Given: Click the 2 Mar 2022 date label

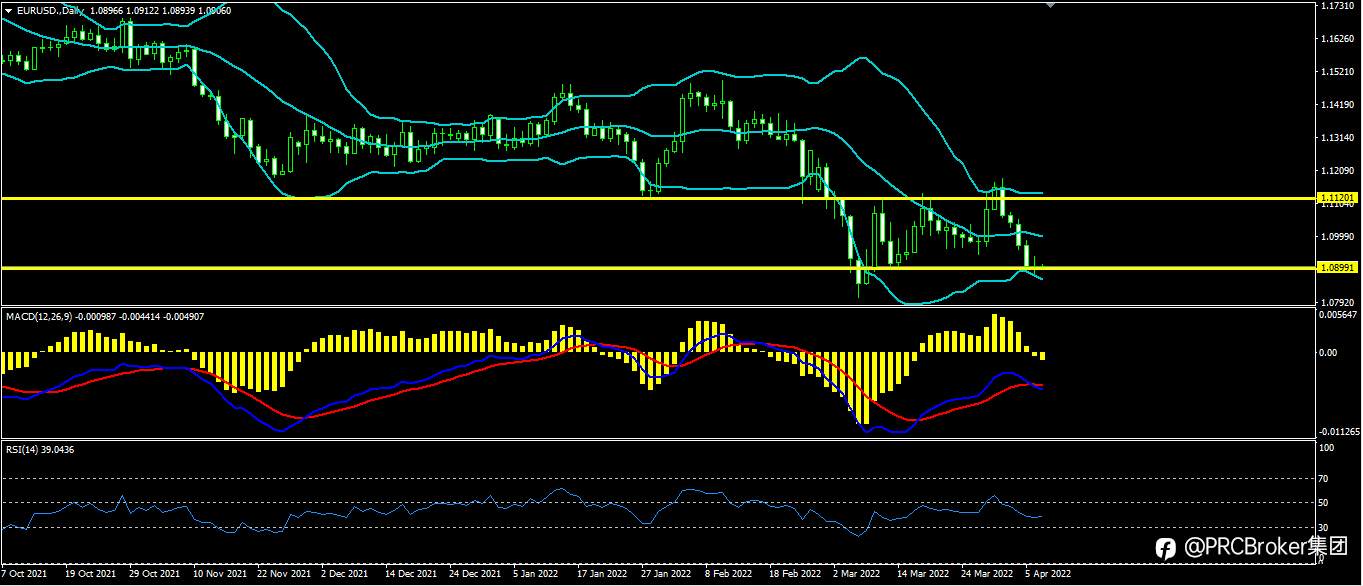Looking at the screenshot, I should 856,575.
